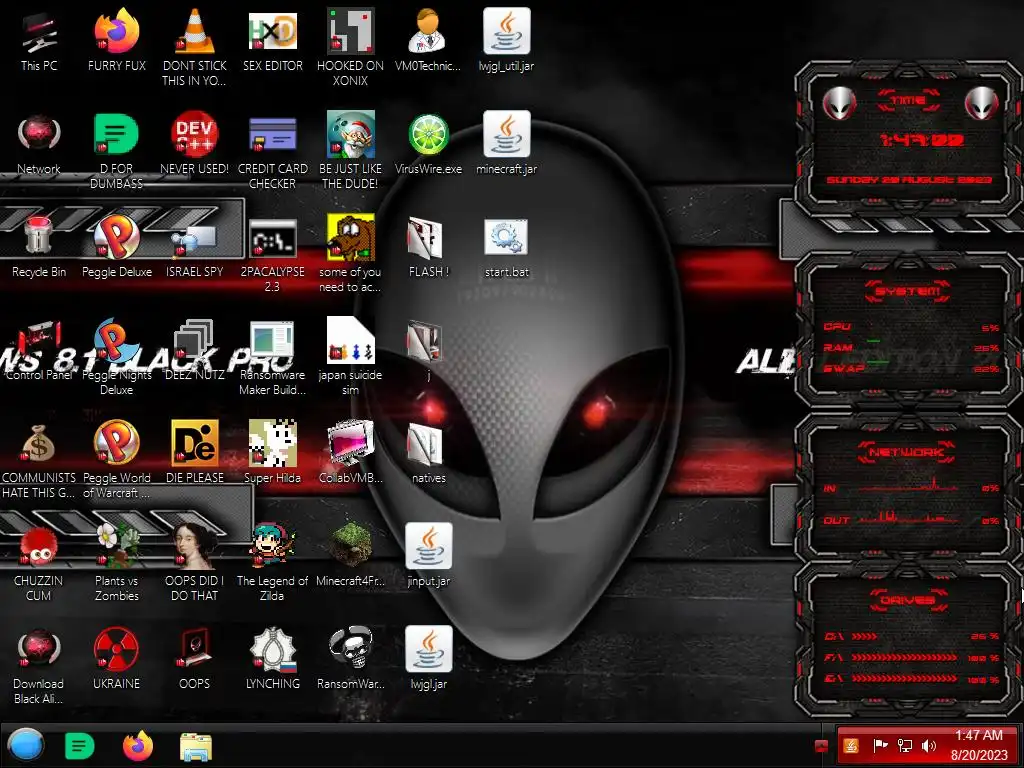
Task: Click the TIME widget clock display
Action: 921,140
